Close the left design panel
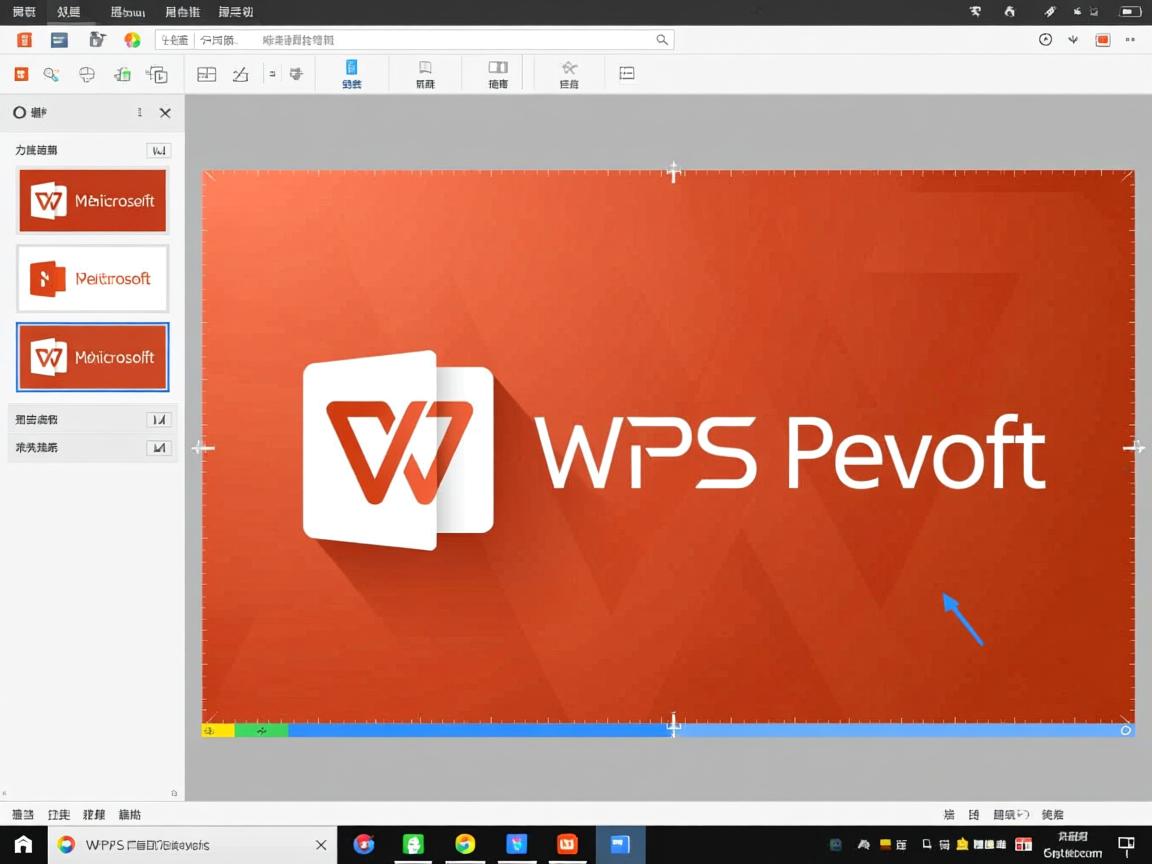Screen dimensions: 1152x864 165,113
